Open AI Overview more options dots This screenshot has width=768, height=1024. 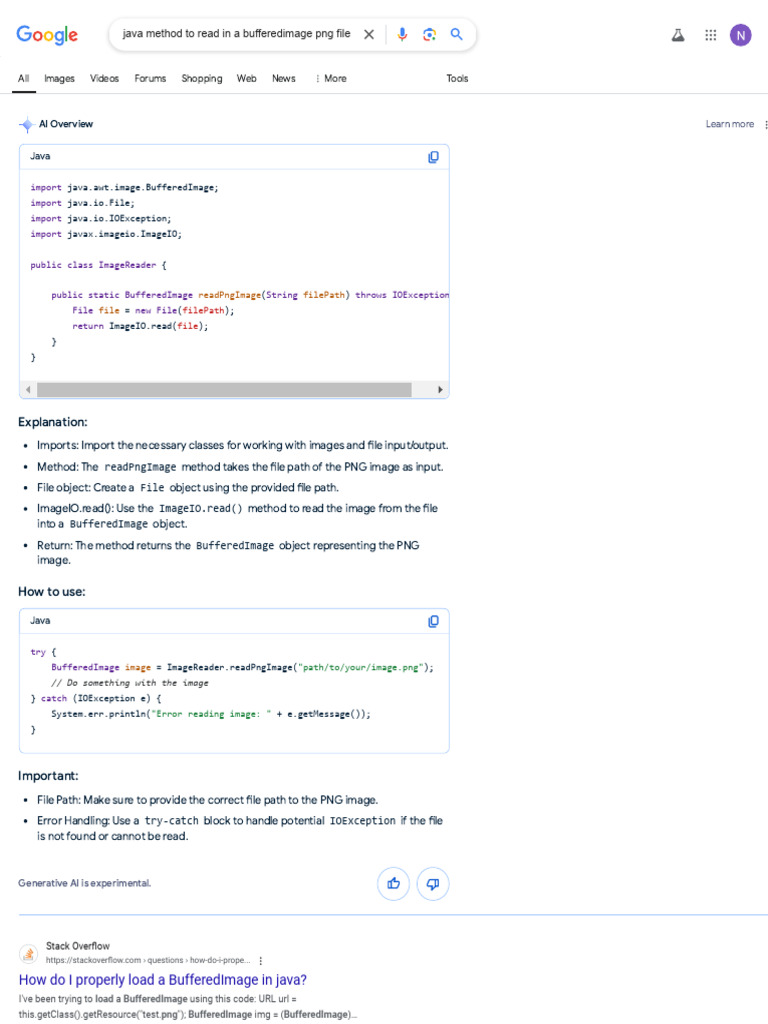(765, 124)
